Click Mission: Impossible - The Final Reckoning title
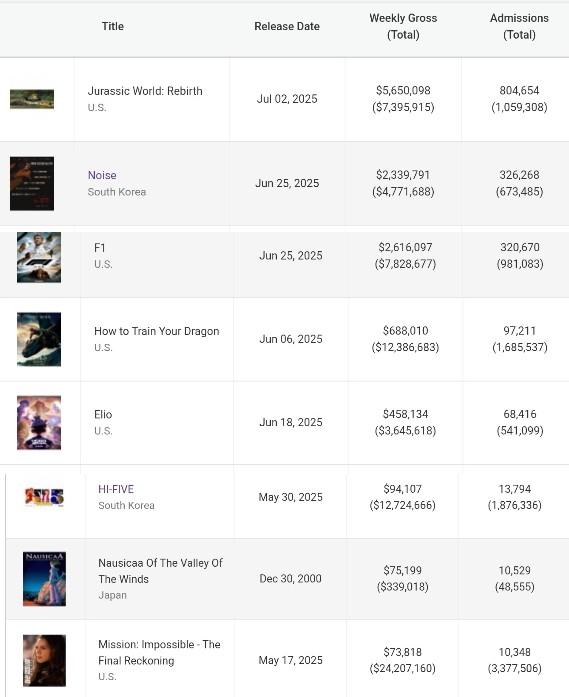This screenshot has height=697, width=569. (159, 652)
